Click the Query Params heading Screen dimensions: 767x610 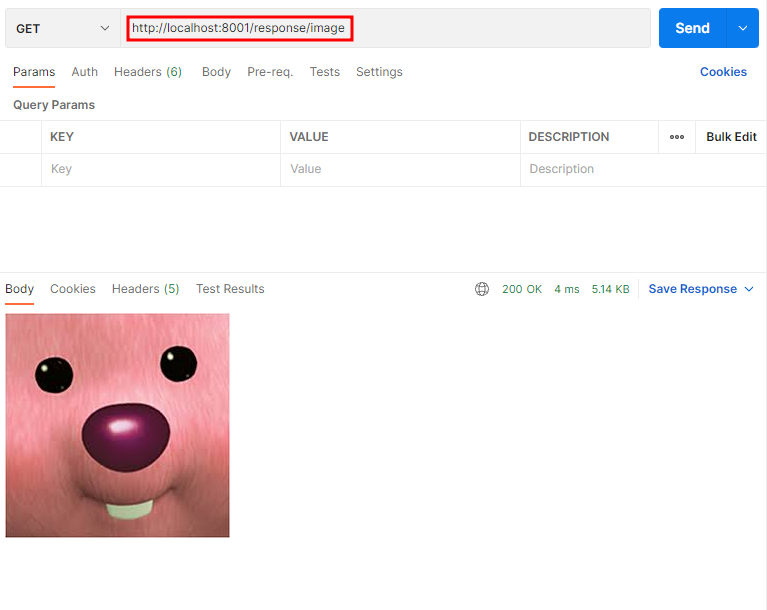(x=54, y=105)
